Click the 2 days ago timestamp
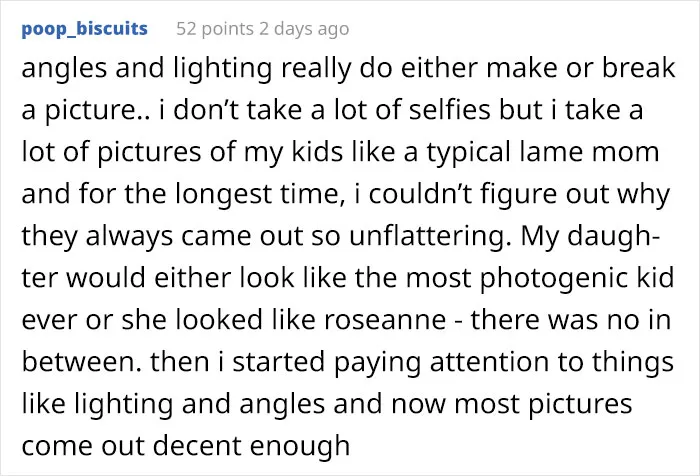 tap(304, 29)
